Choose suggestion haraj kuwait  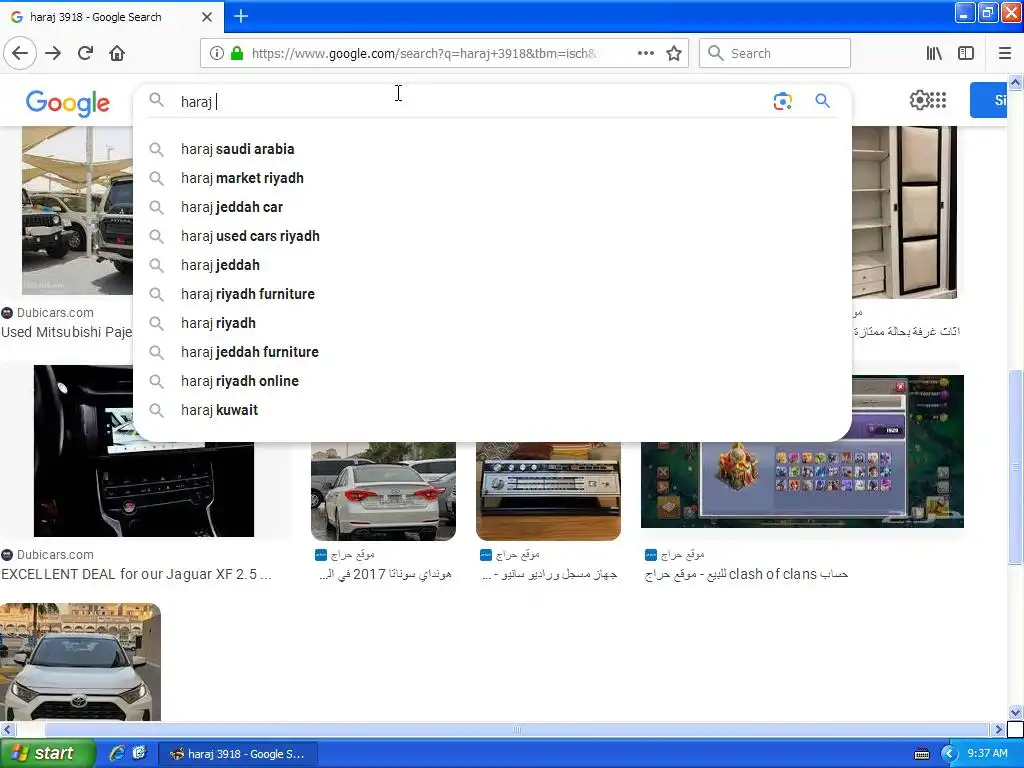pyautogui.click(x=492, y=410)
